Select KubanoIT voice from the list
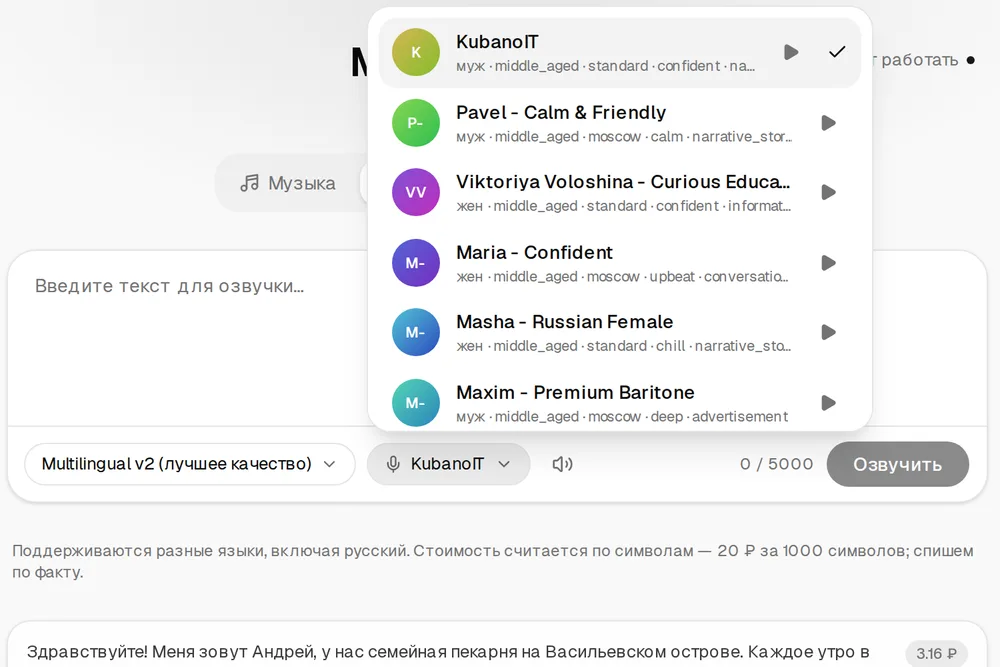The width and height of the screenshot is (1000, 667). click(x=620, y=52)
